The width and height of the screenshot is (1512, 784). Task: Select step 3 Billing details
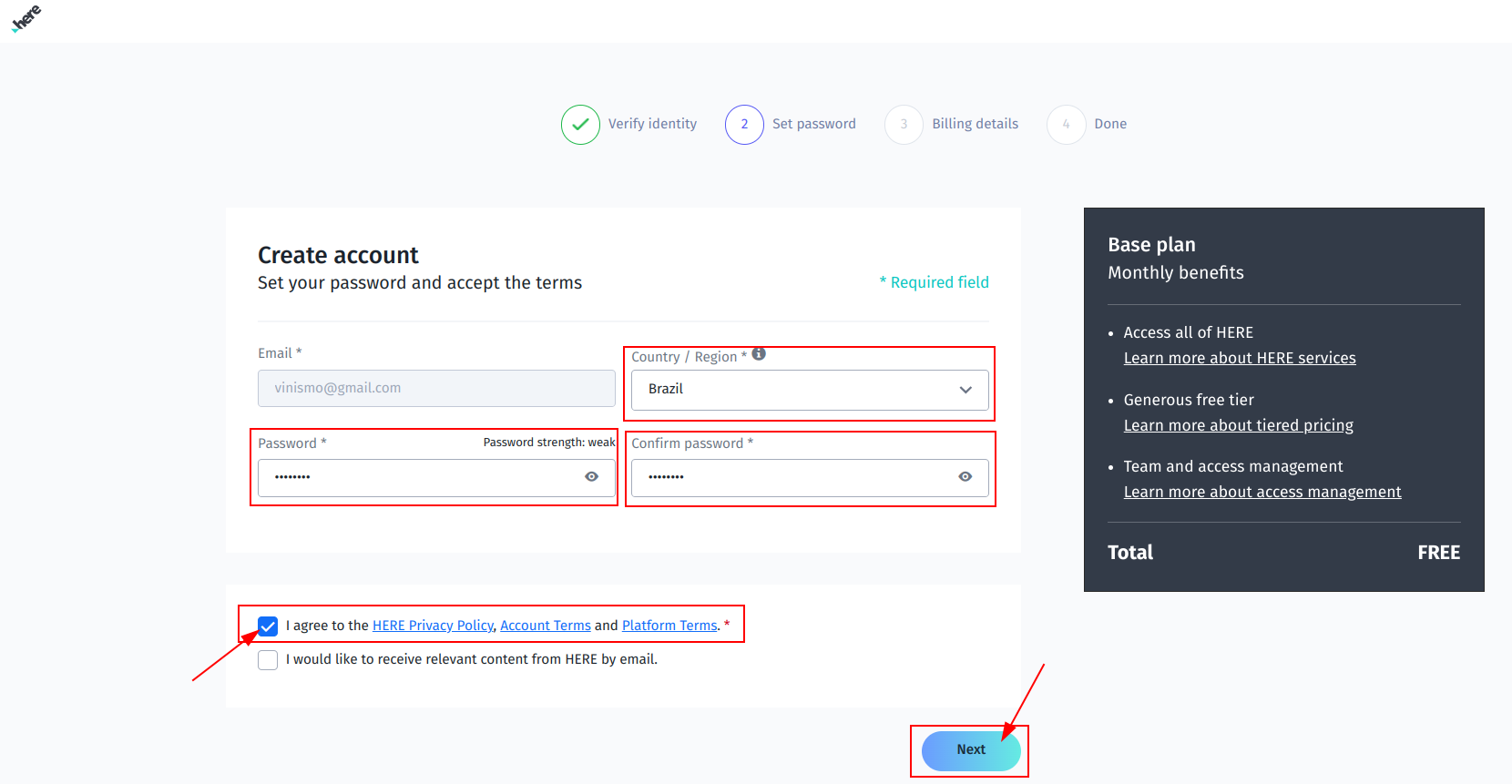click(953, 125)
